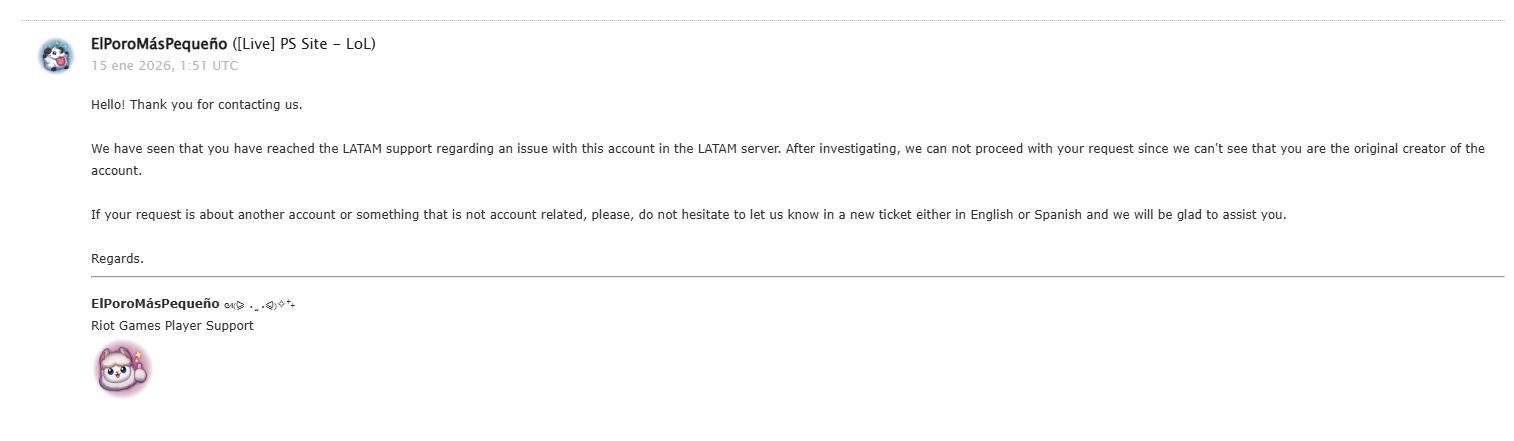Click the horizontal divider above the signature
The image size is (1514, 441).
[x=797, y=276]
